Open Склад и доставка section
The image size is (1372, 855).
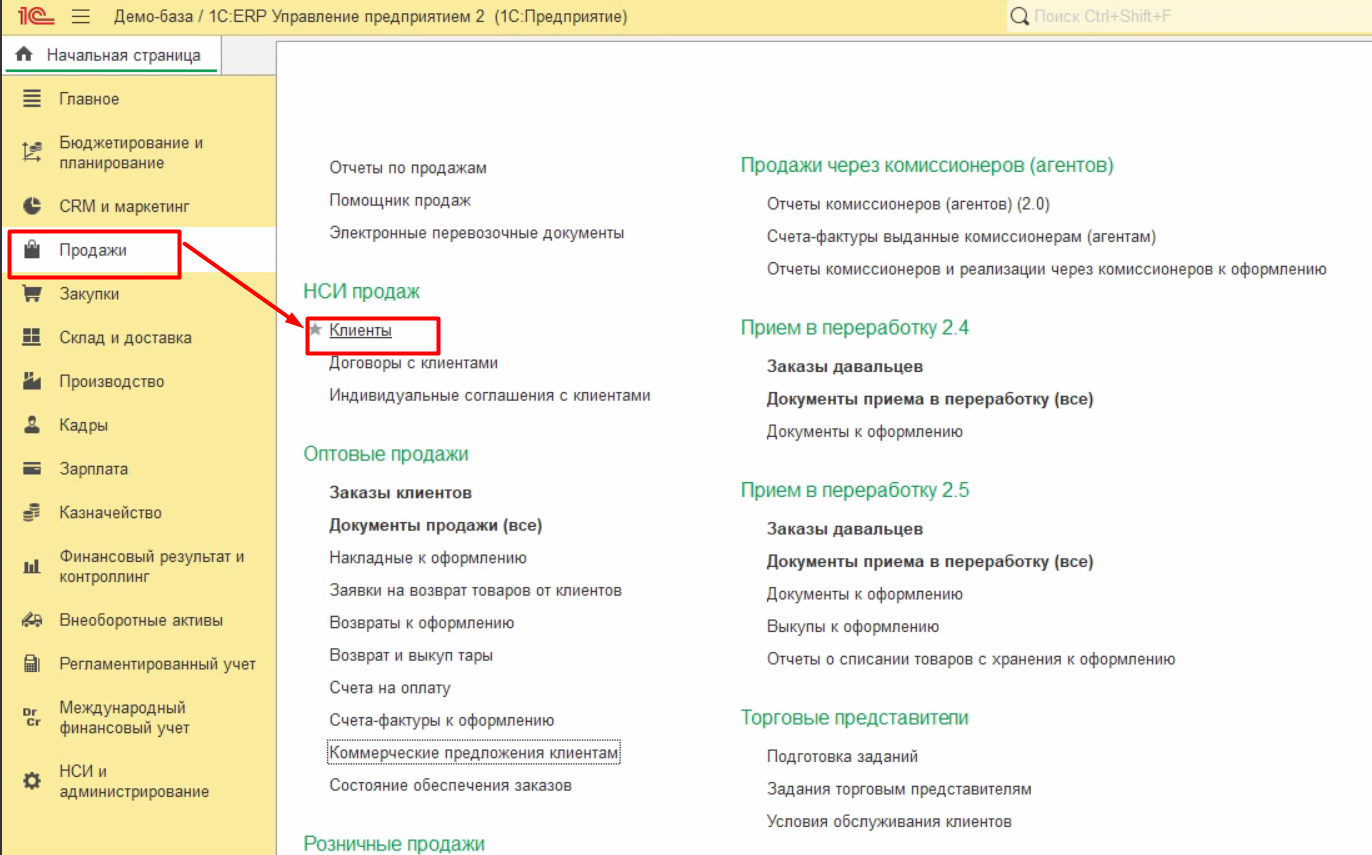coord(125,338)
